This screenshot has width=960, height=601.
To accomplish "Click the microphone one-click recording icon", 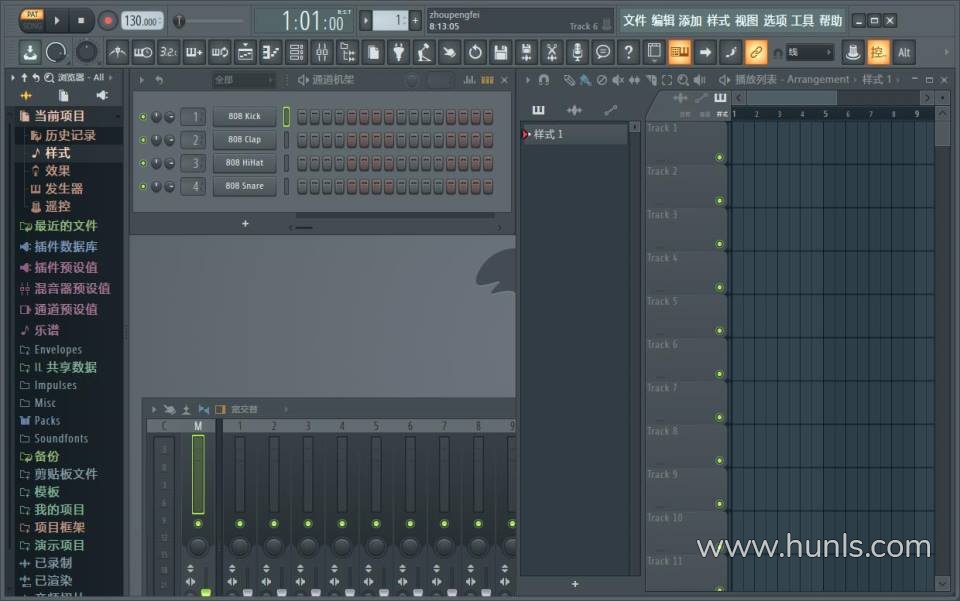I will (577, 53).
